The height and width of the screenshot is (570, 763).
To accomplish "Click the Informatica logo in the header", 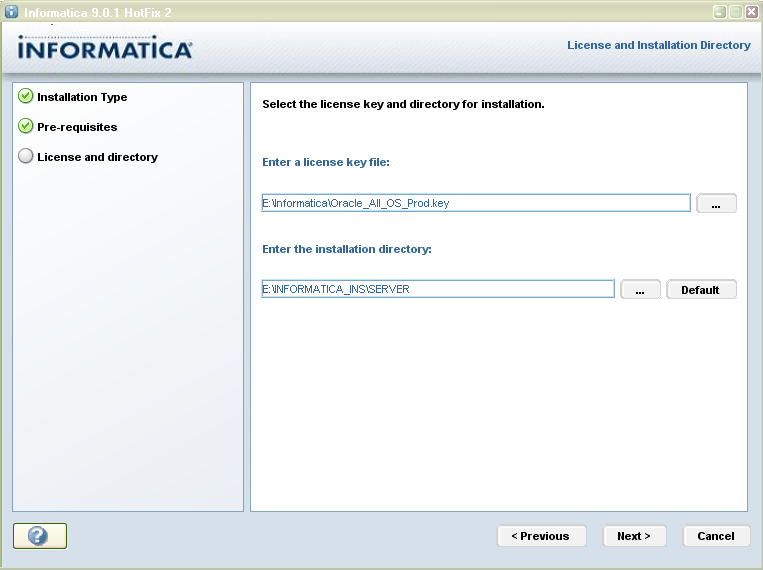I will coord(105,47).
